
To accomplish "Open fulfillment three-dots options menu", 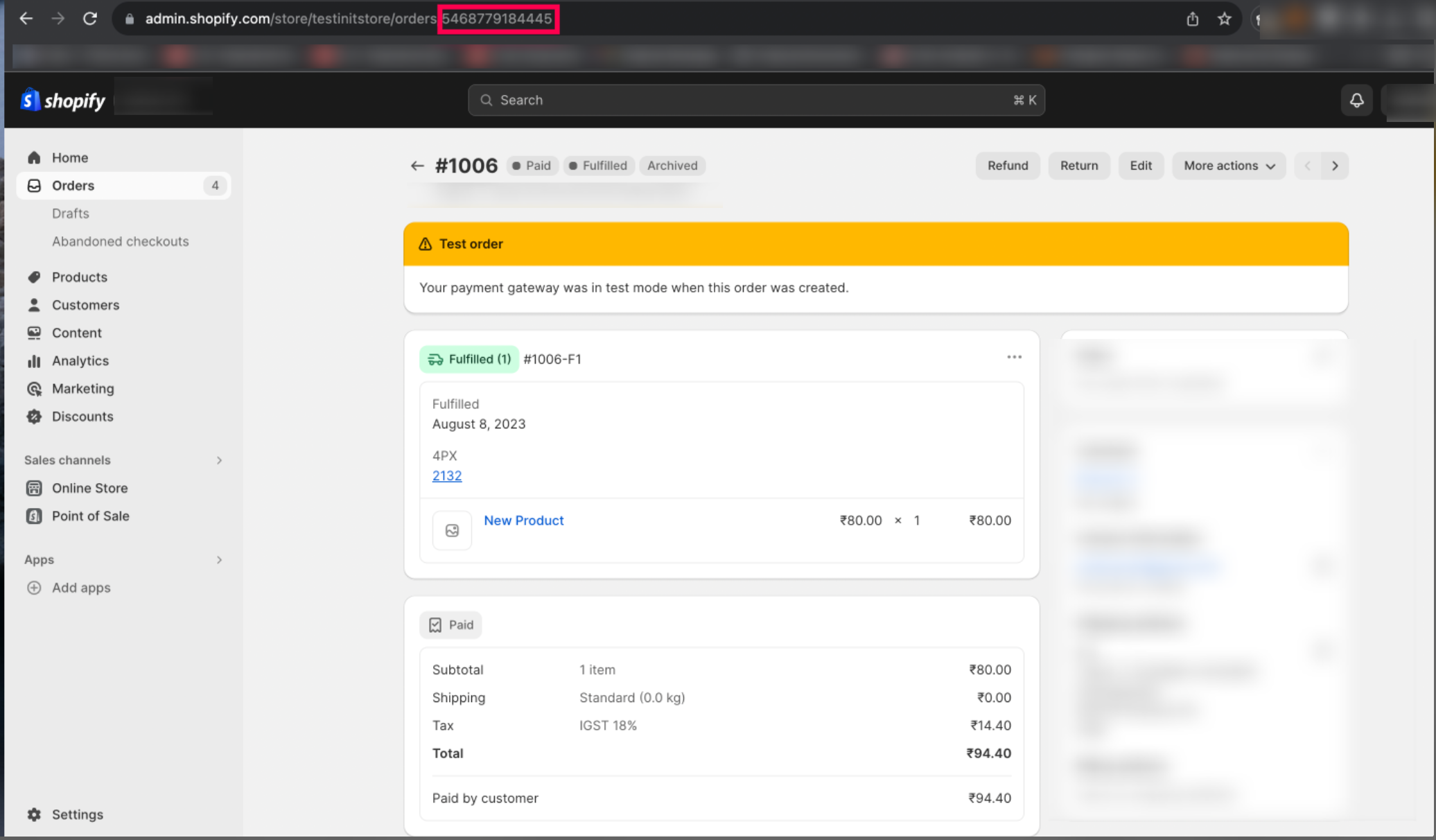I will (1014, 358).
